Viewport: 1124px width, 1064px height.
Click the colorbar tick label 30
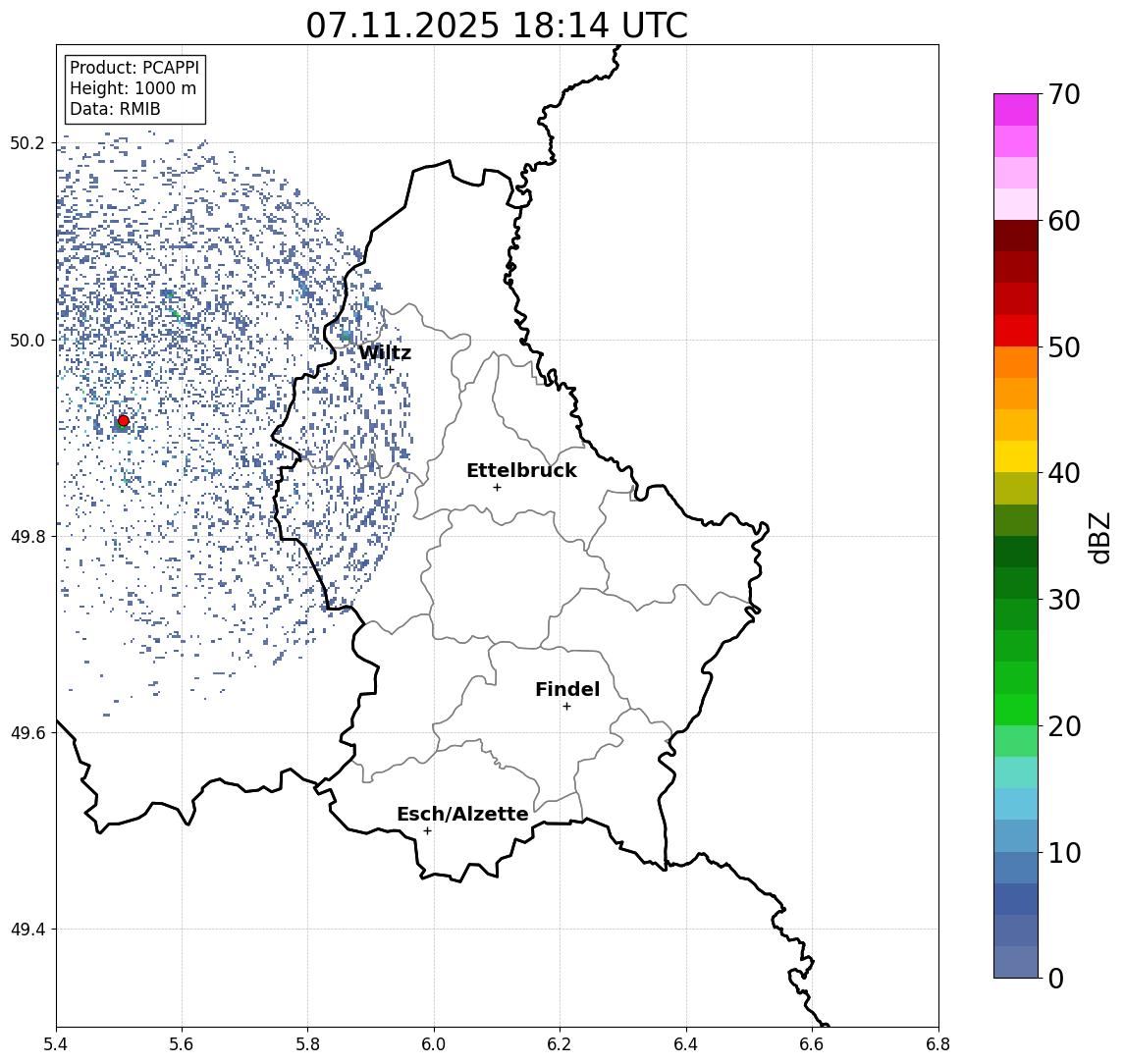tap(1064, 600)
